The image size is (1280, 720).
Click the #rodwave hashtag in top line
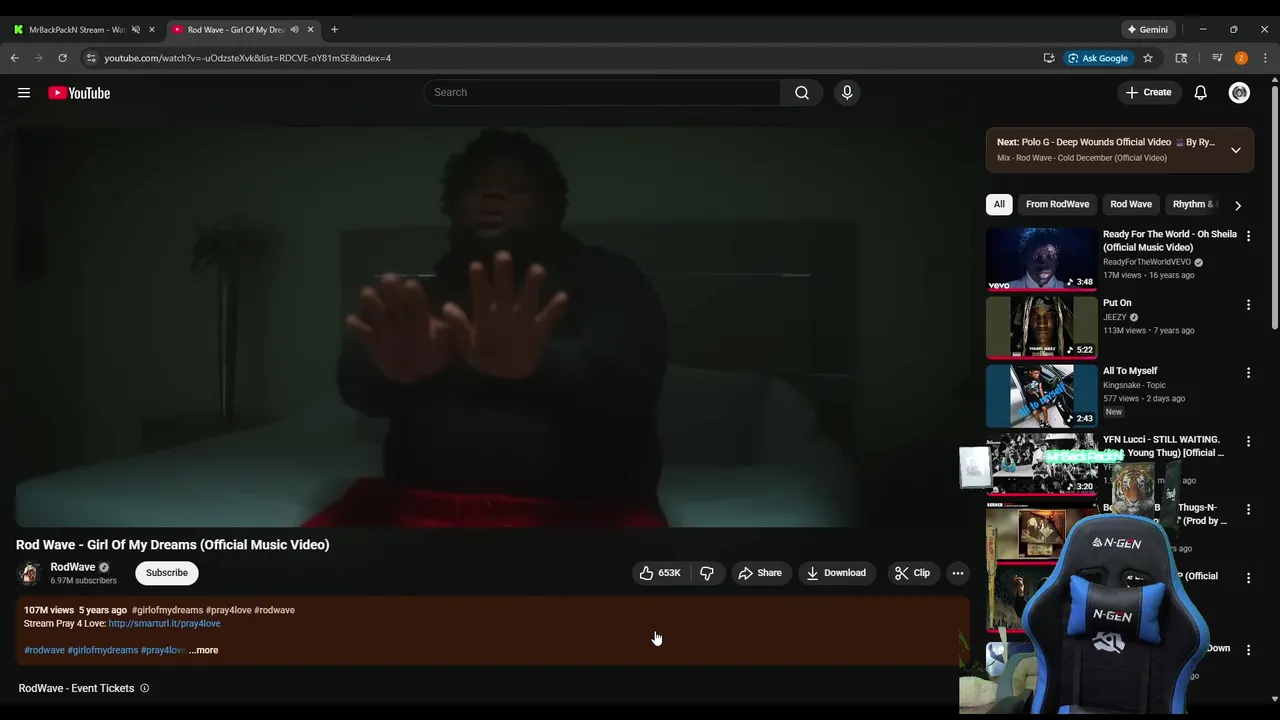click(274, 610)
